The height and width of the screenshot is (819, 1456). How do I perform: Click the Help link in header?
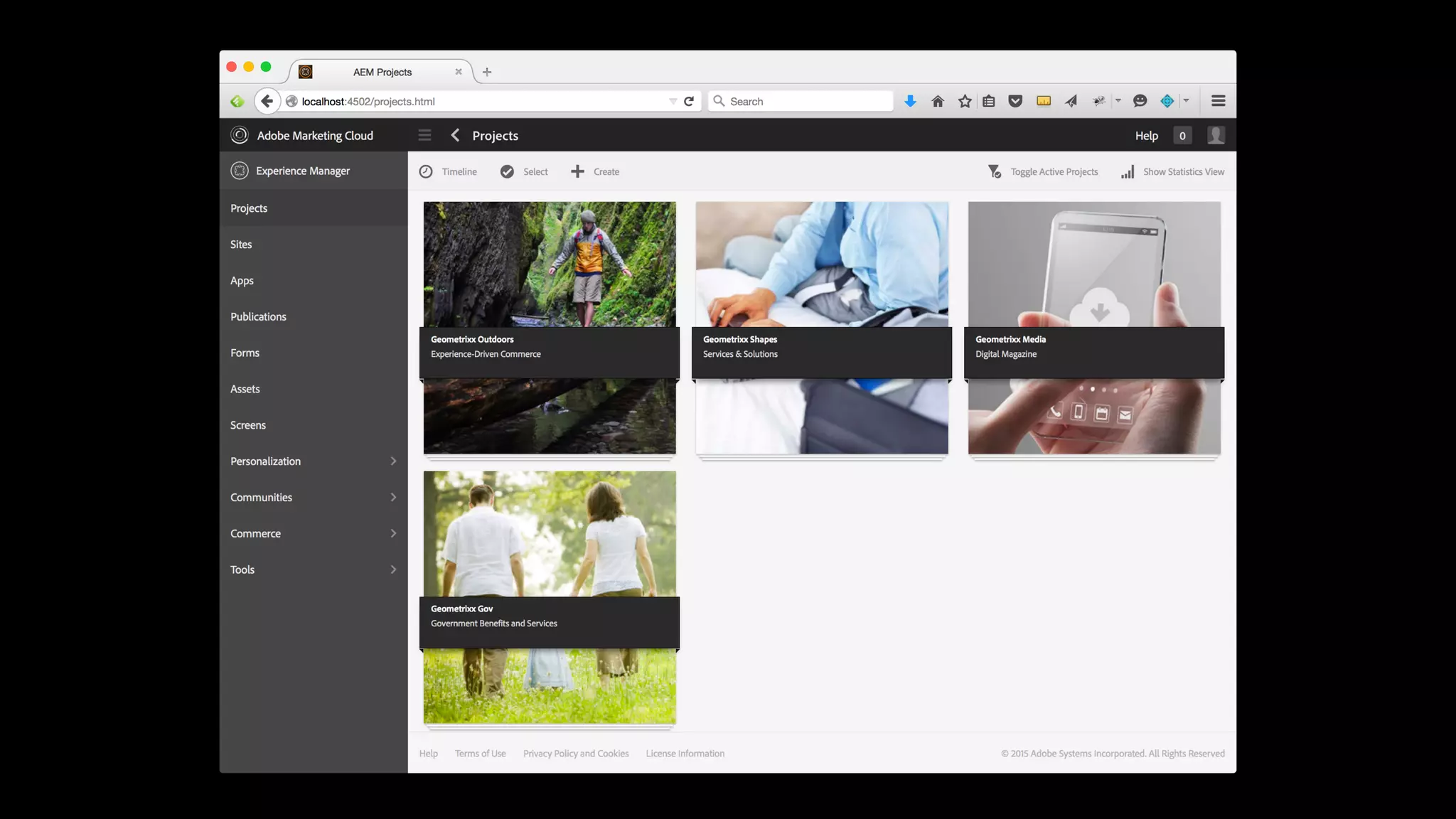(x=1146, y=135)
